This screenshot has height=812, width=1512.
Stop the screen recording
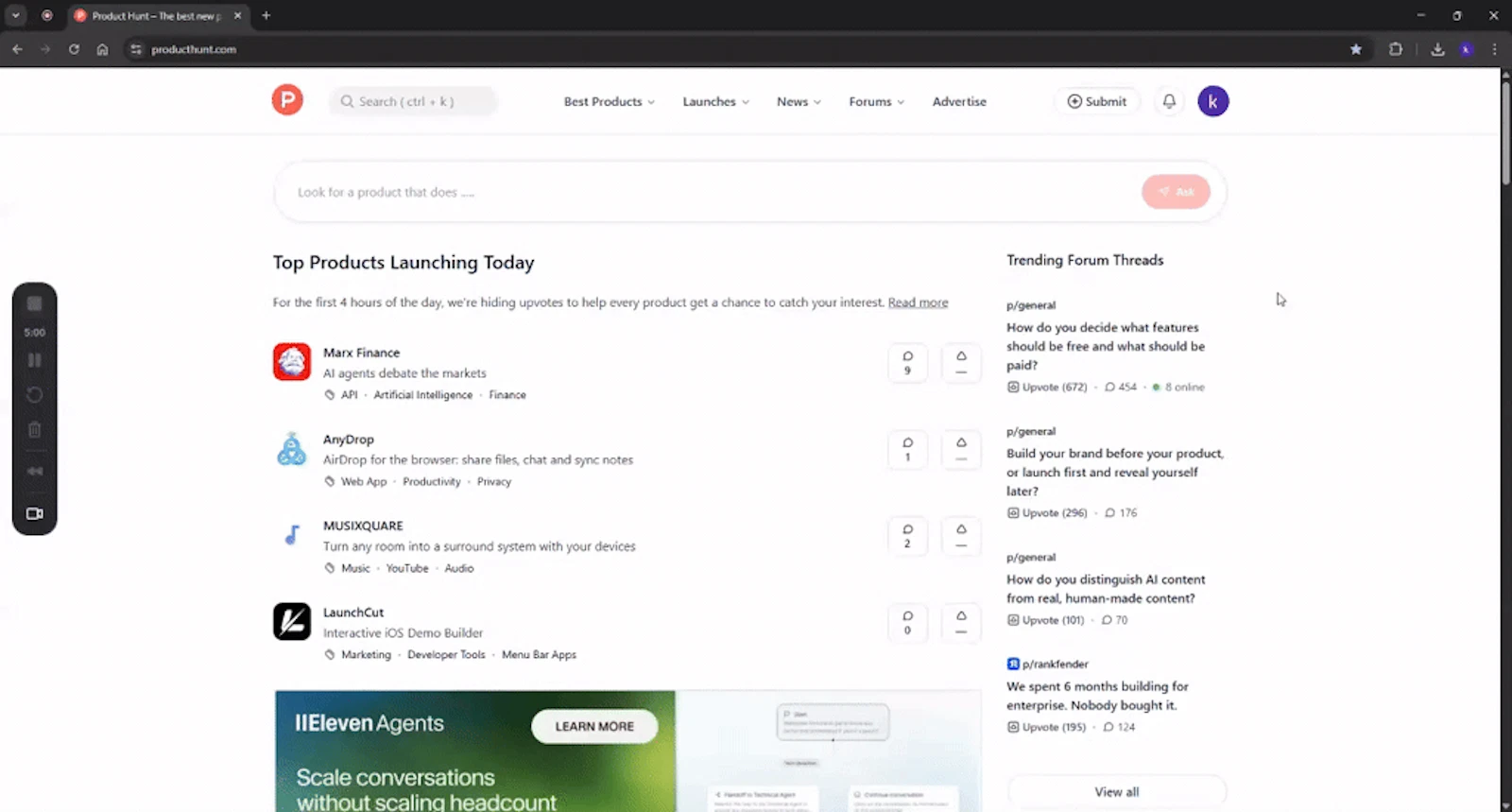(35, 303)
